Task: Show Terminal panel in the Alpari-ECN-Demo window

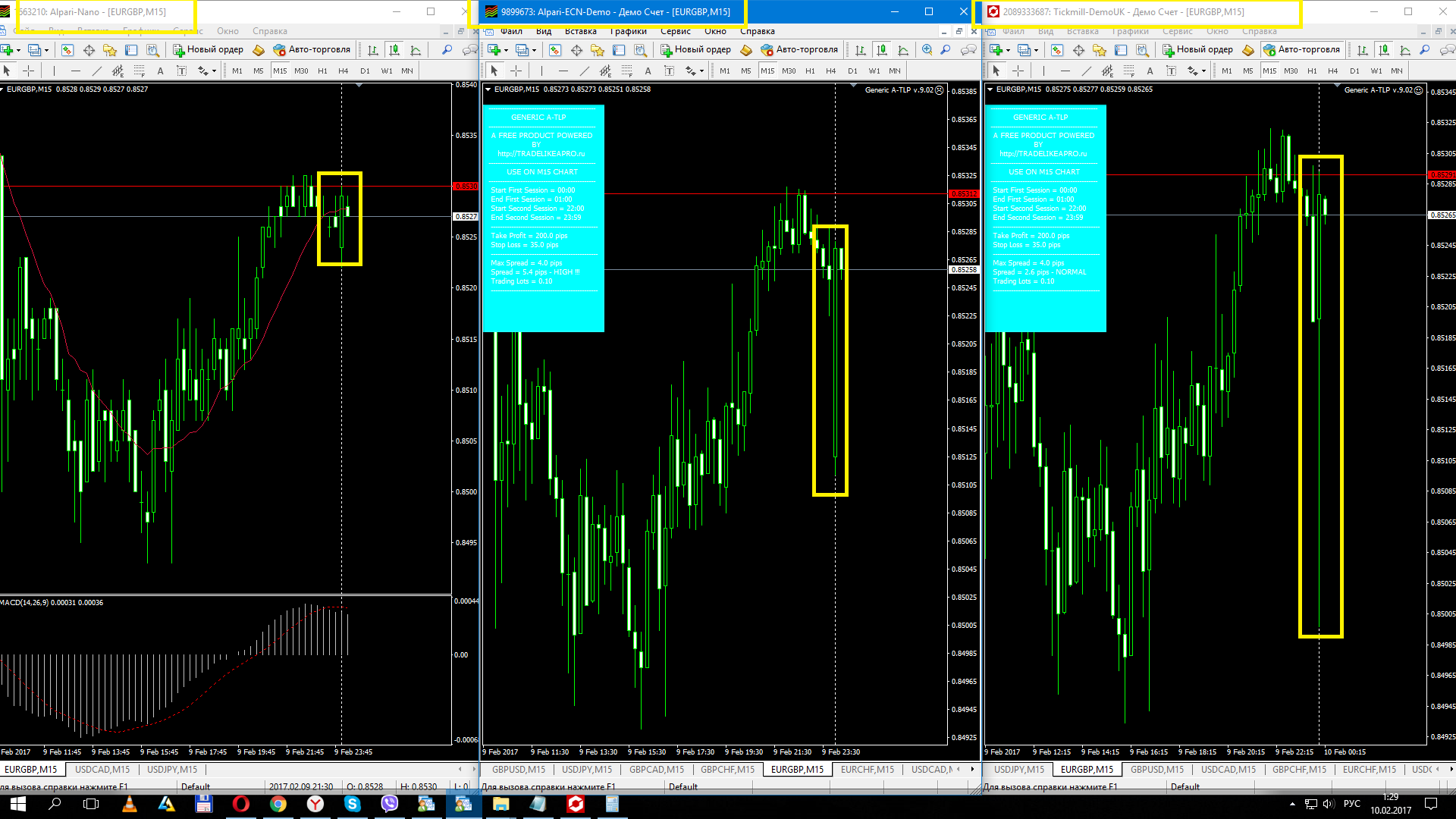Action: [619, 50]
